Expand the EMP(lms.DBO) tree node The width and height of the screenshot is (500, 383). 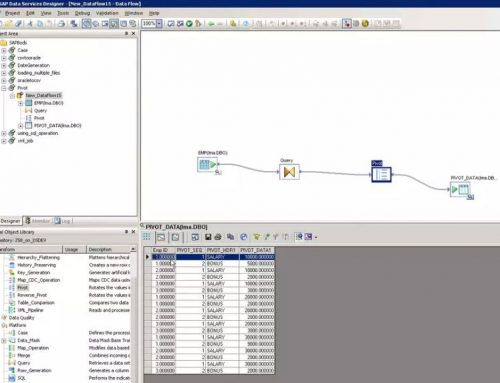tap(20, 103)
